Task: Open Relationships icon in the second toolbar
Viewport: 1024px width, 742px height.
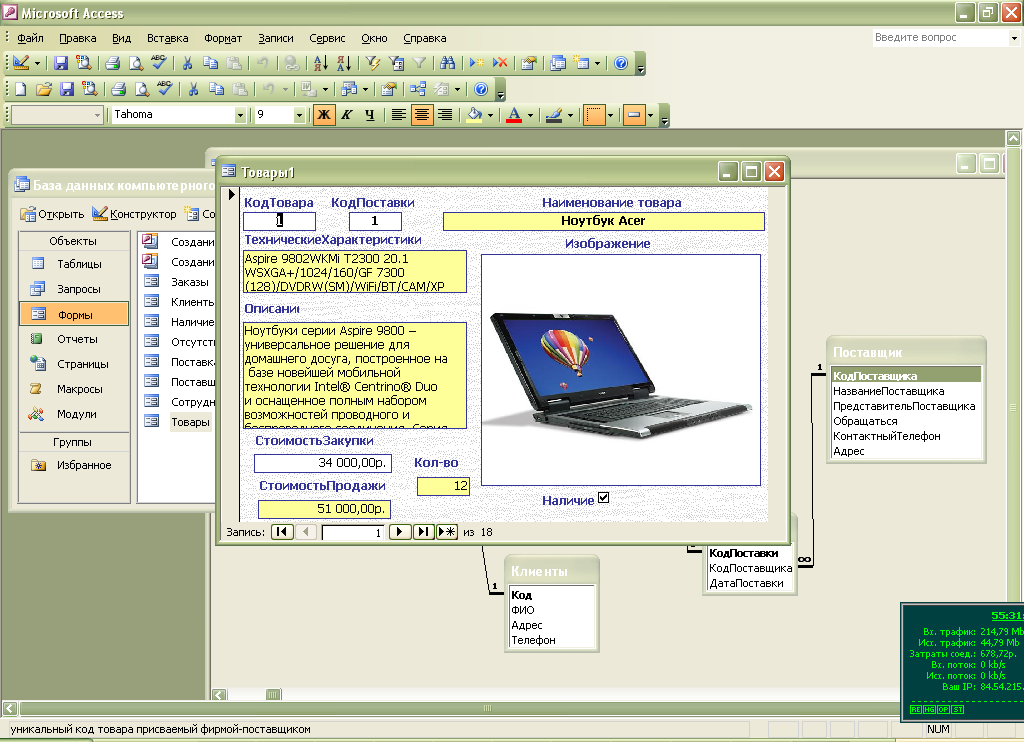Action: pos(418,89)
